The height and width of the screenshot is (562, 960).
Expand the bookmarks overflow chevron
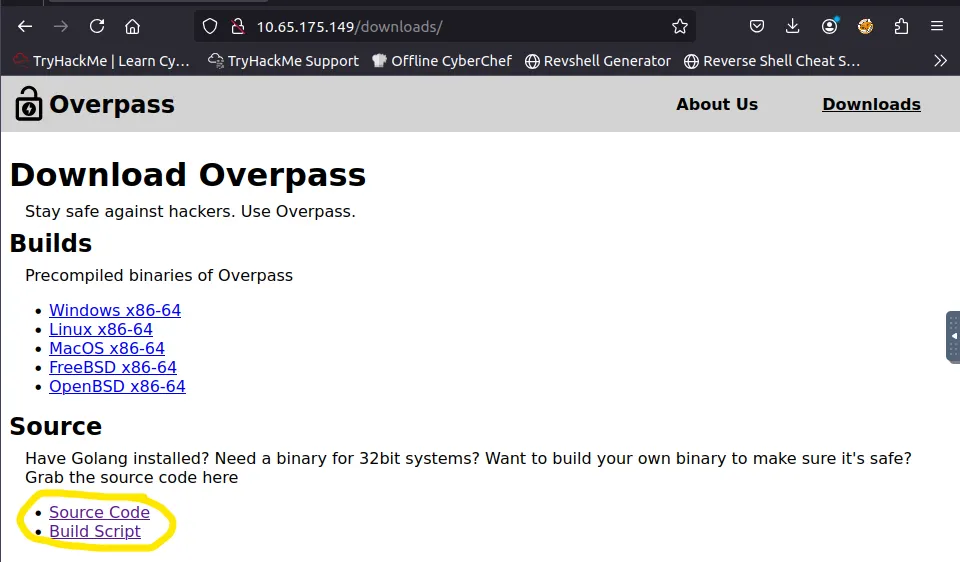(x=940, y=61)
